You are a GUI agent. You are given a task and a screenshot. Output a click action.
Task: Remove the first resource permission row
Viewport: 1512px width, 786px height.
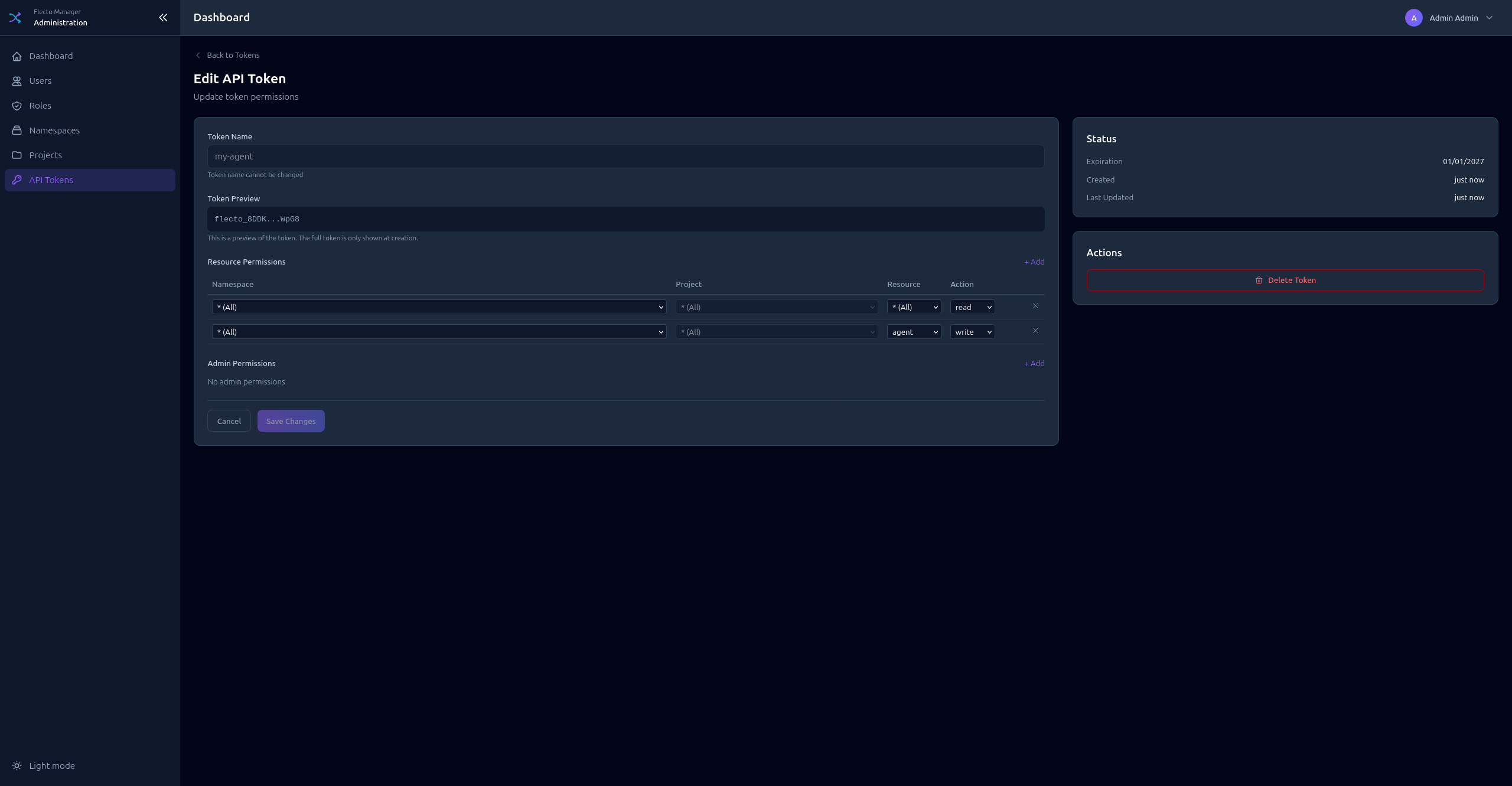coord(1035,306)
